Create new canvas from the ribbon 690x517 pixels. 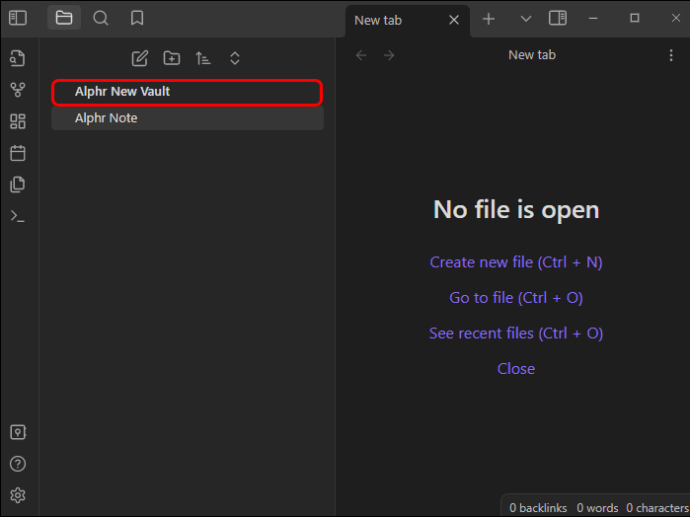18,121
